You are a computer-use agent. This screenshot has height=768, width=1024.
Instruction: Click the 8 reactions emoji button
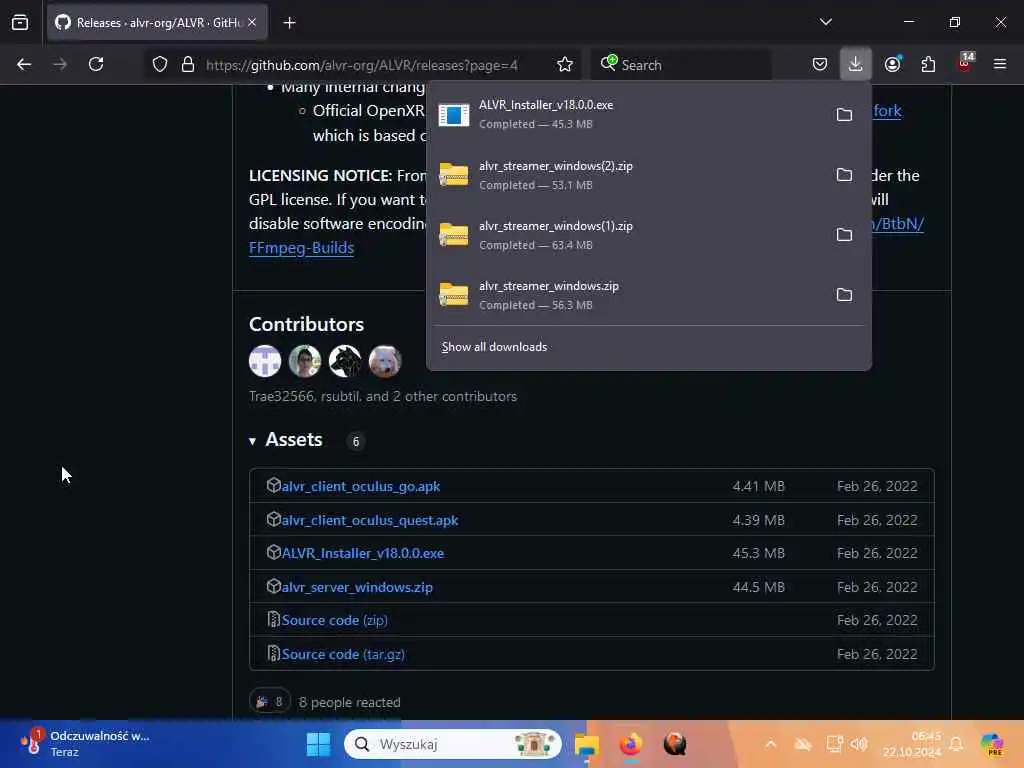[x=270, y=701]
